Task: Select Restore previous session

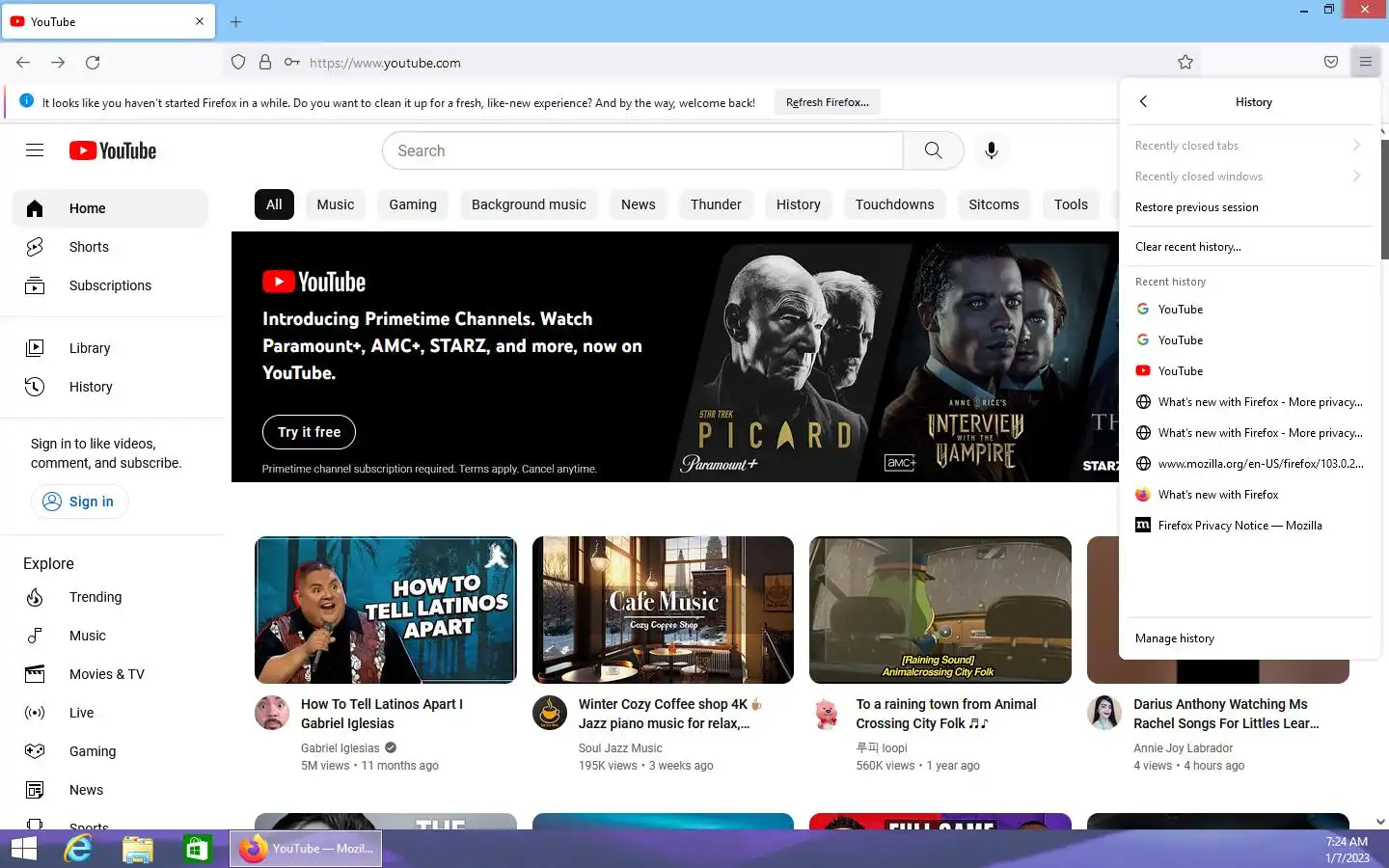Action: [x=1249, y=207]
